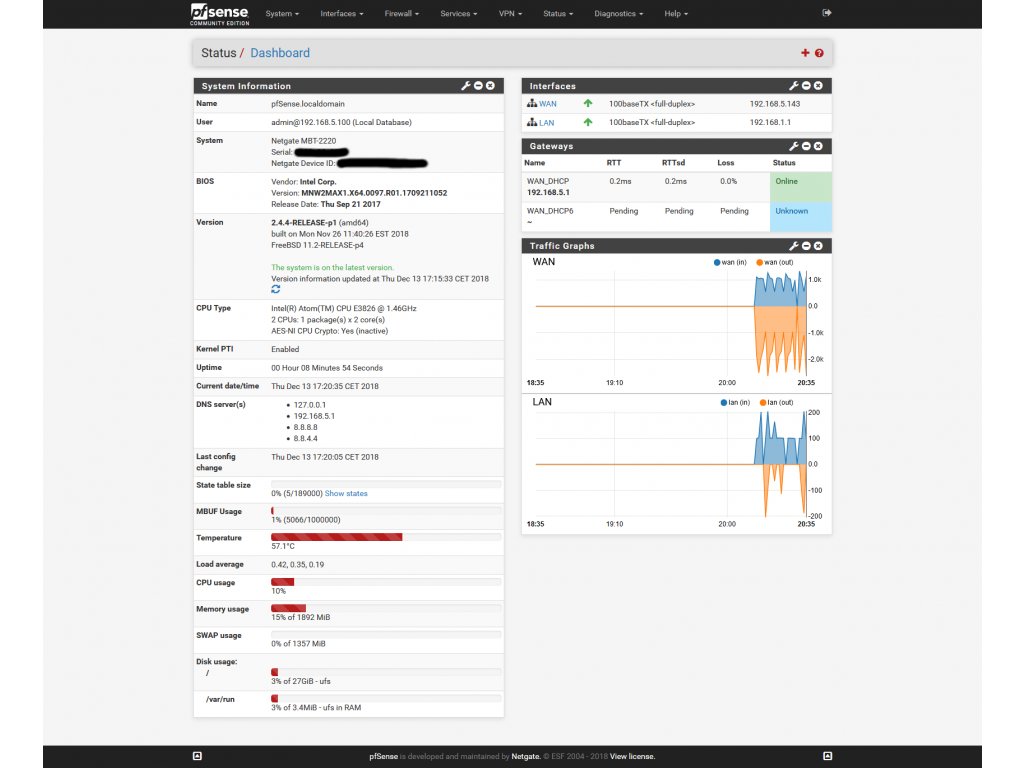Close the System Information widget

pos(490,86)
